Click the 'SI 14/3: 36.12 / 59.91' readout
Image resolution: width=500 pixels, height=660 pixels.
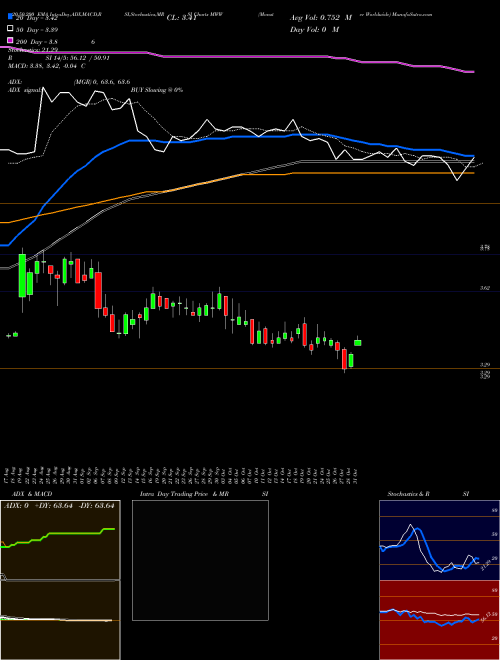[x=77, y=58]
